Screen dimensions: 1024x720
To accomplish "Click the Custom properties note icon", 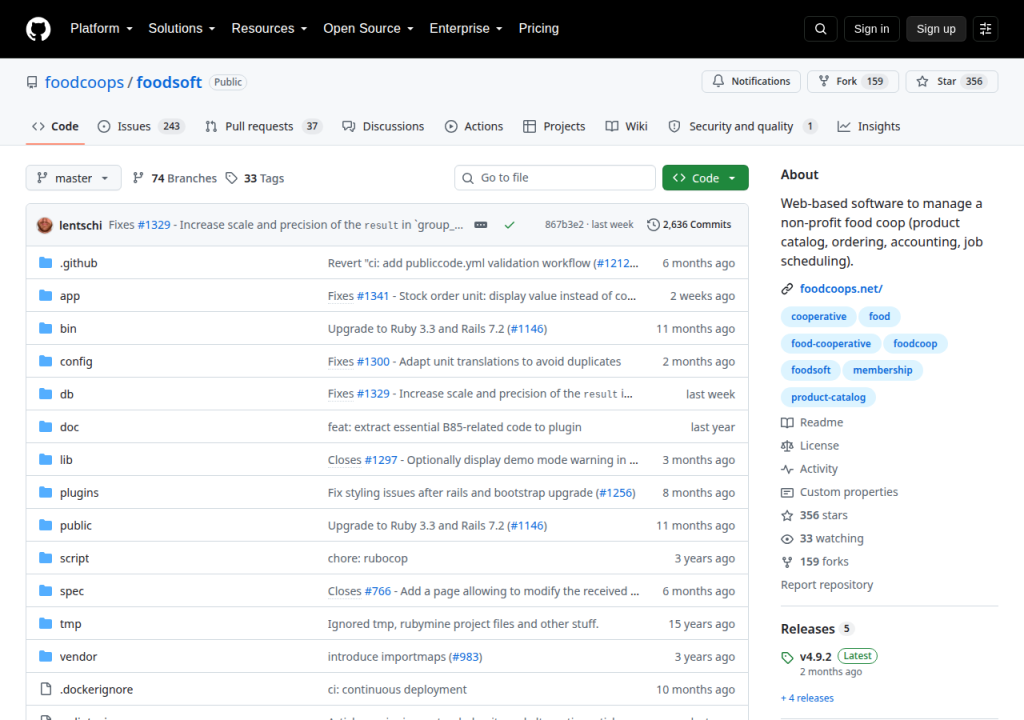I will point(787,492).
